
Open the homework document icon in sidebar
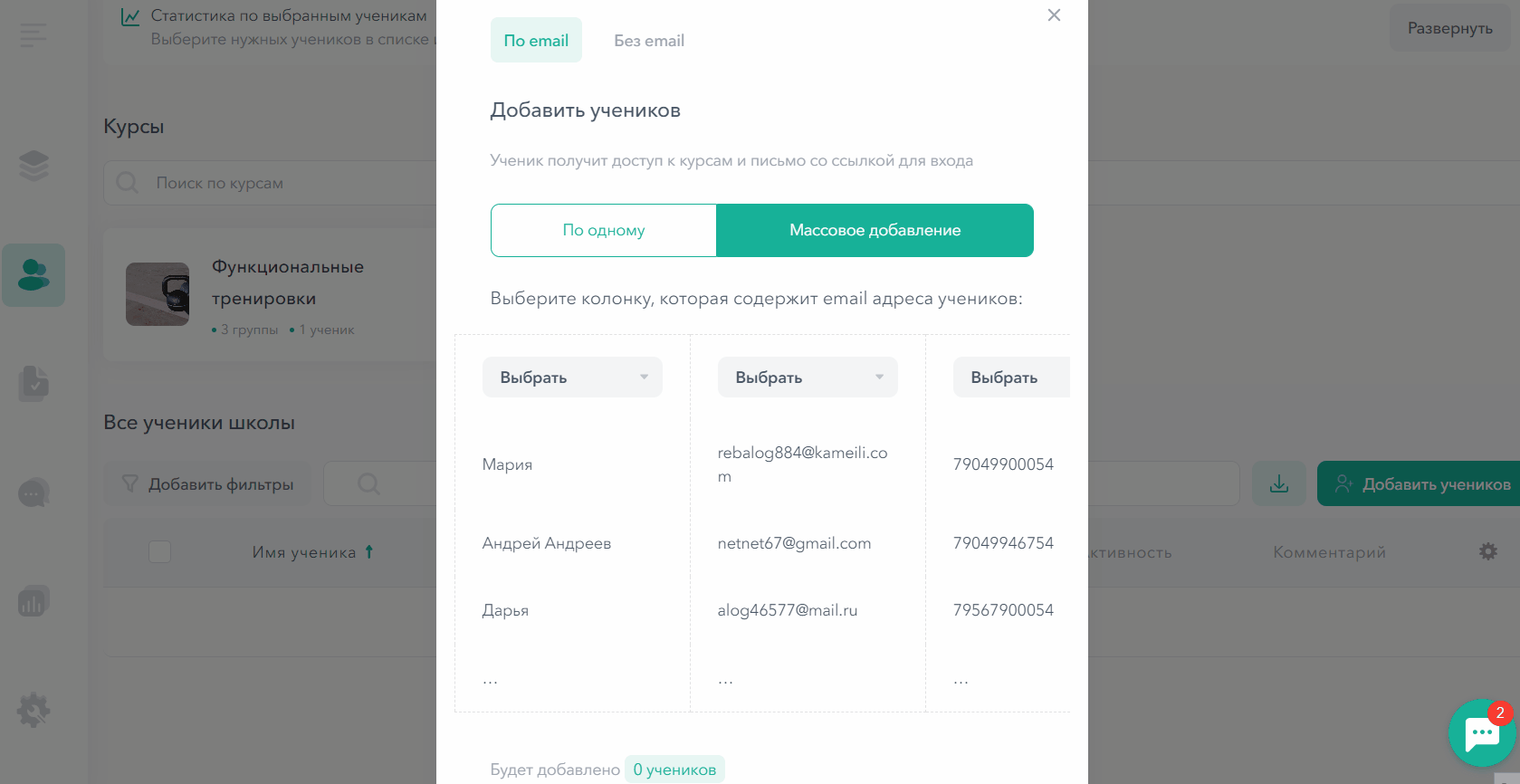click(x=33, y=383)
